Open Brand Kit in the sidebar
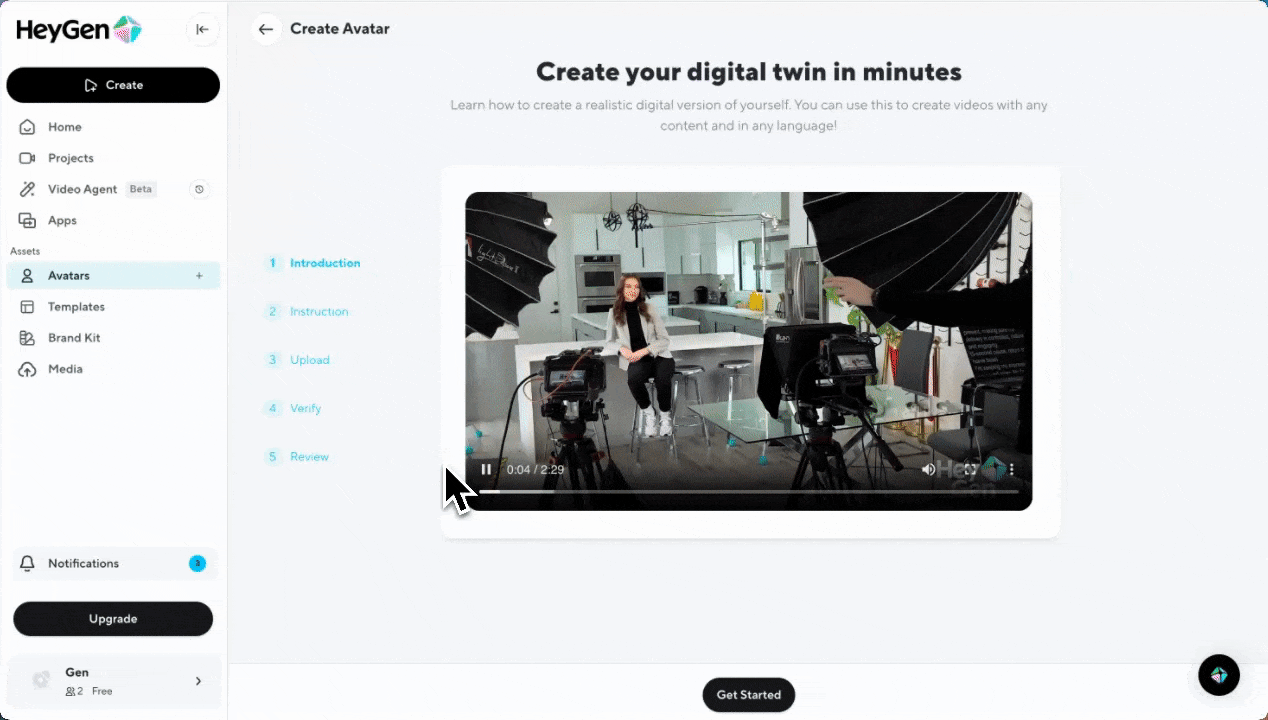The height and width of the screenshot is (720, 1268). pos(74,338)
